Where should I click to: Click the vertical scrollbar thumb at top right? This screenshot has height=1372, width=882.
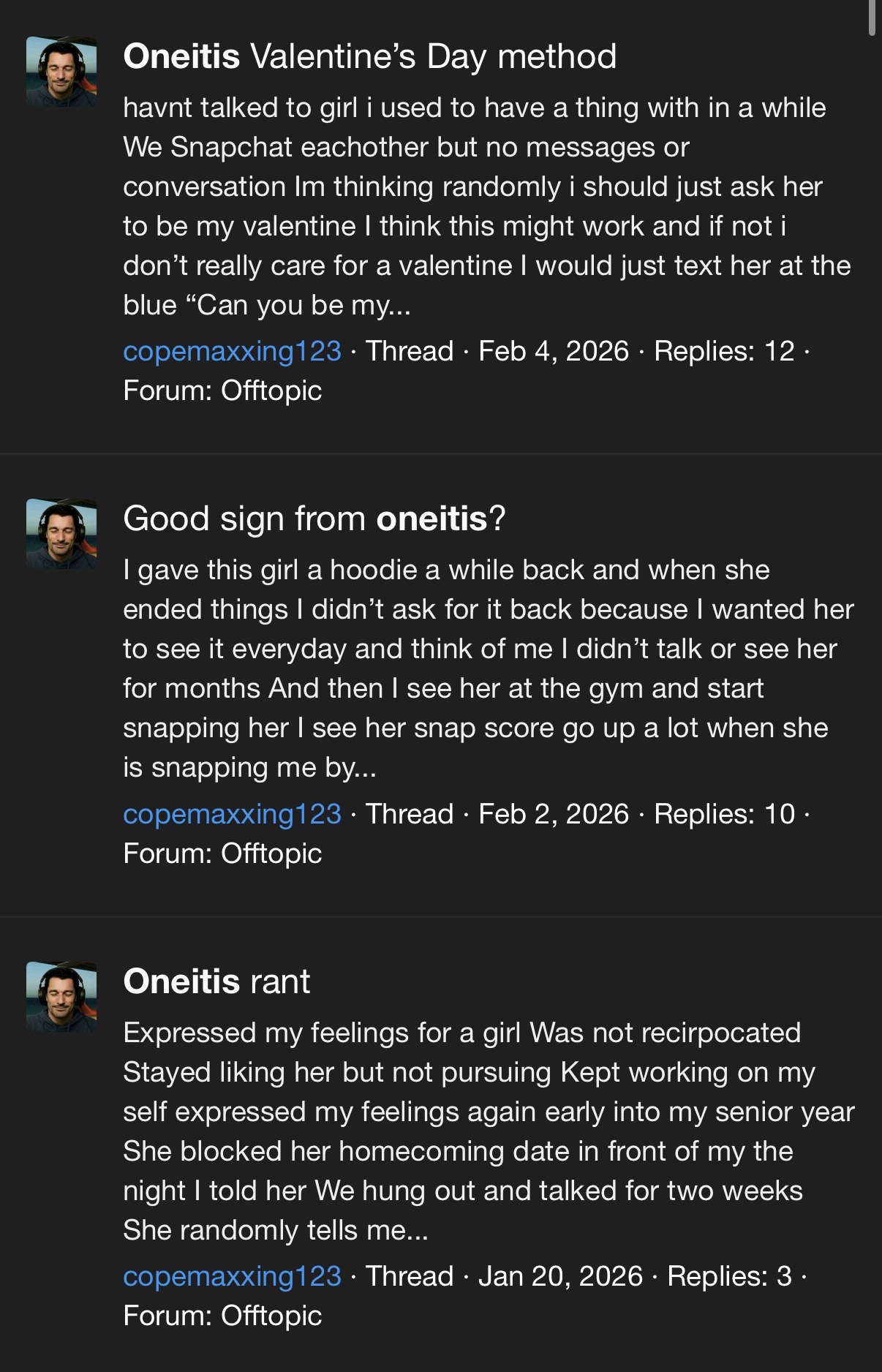click(x=871, y=18)
